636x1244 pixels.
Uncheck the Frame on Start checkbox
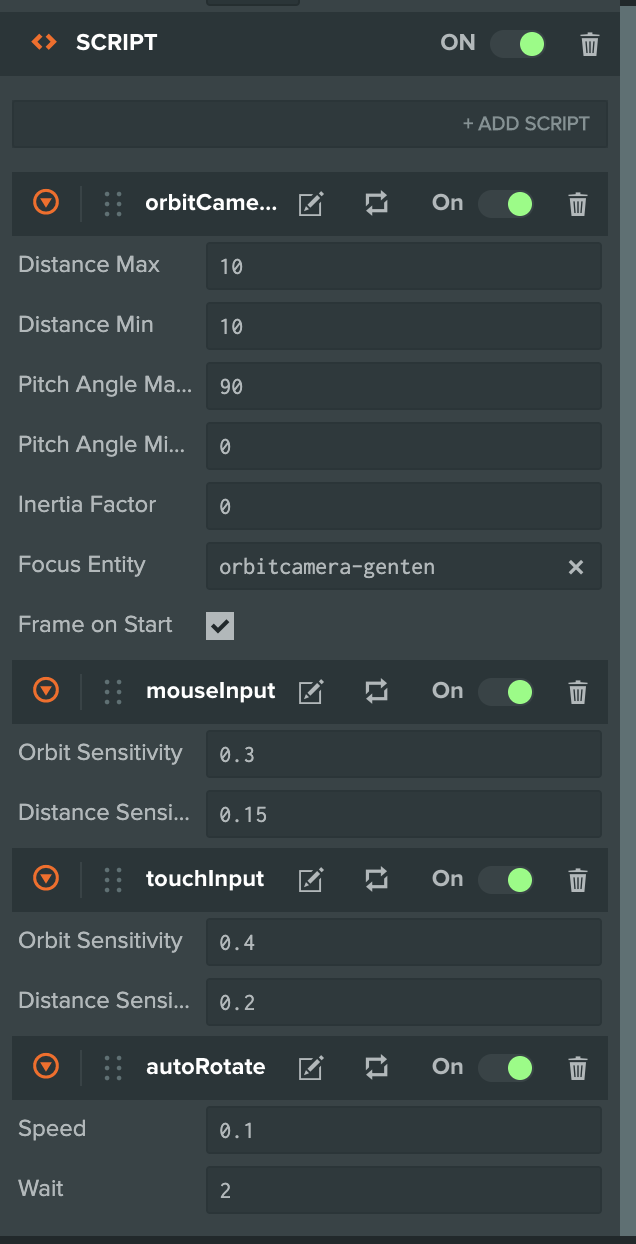(x=220, y=626)
